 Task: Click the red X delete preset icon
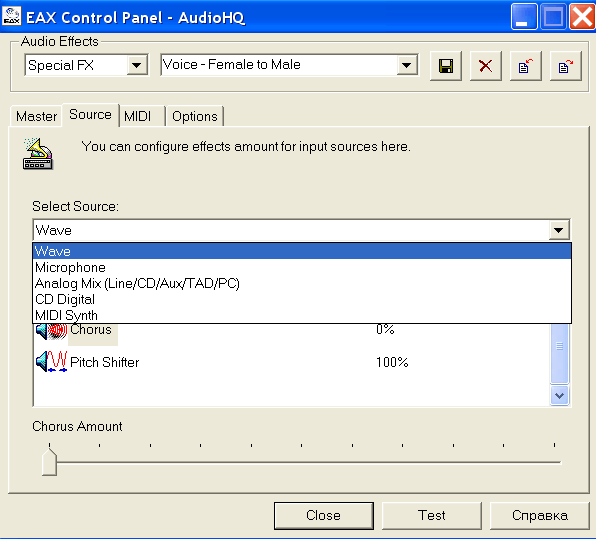point(485,66)
